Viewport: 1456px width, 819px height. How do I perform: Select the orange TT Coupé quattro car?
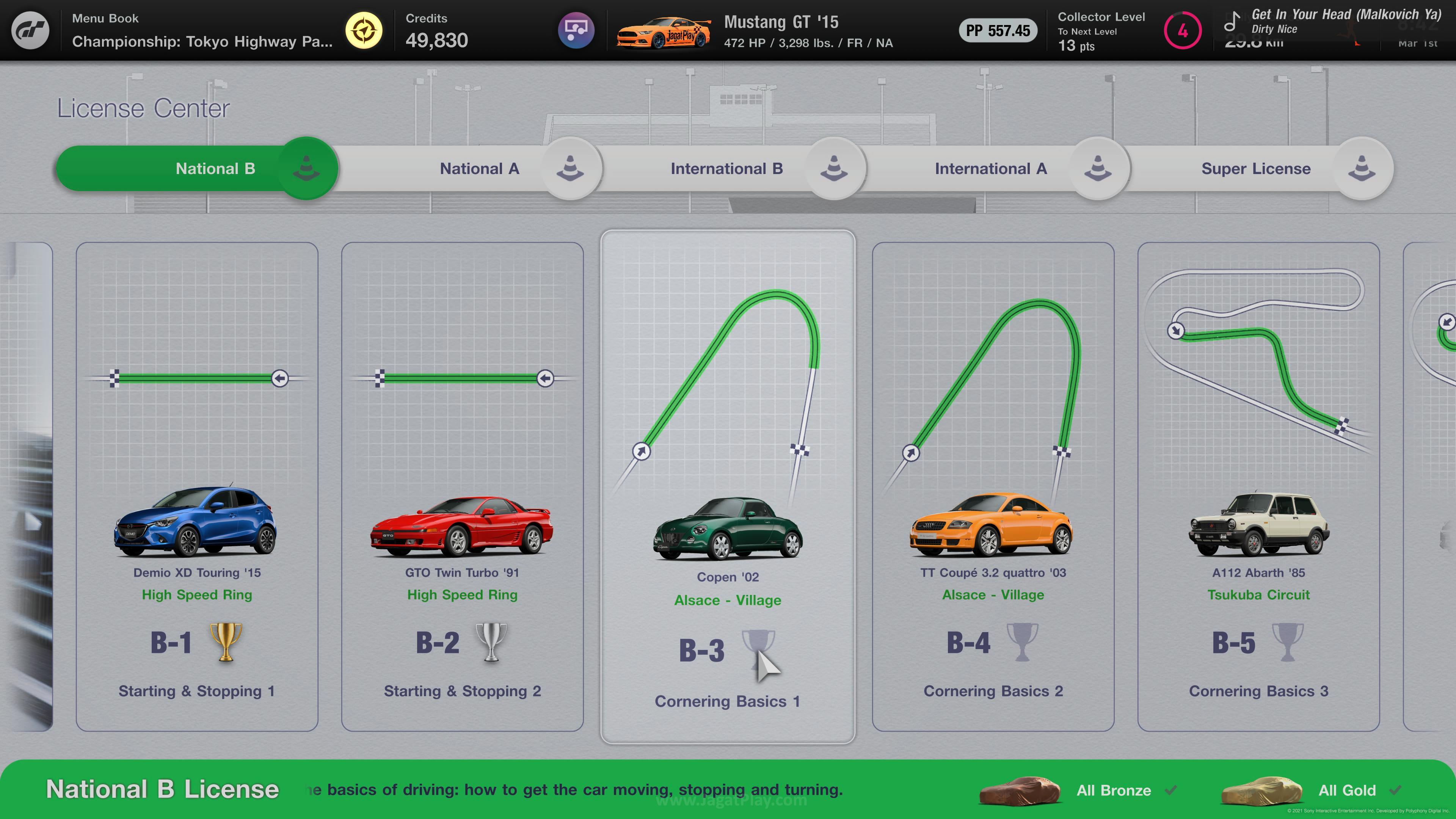991,524
